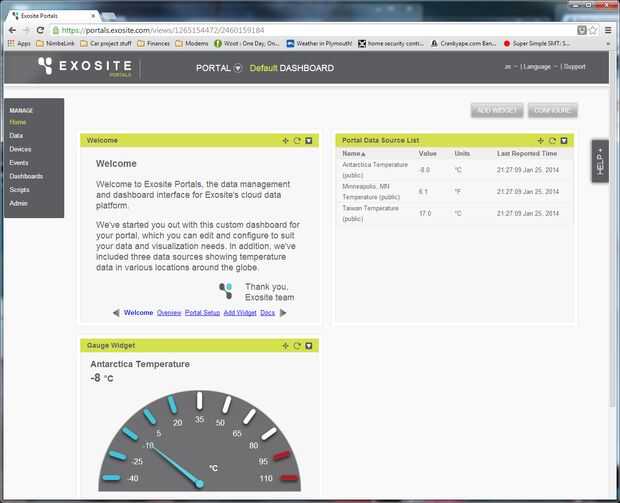Open the Apps shortcut in the bookmarks bar
Image resolution: width=620 pixels, height=503 pixels.
click(19, 43)
